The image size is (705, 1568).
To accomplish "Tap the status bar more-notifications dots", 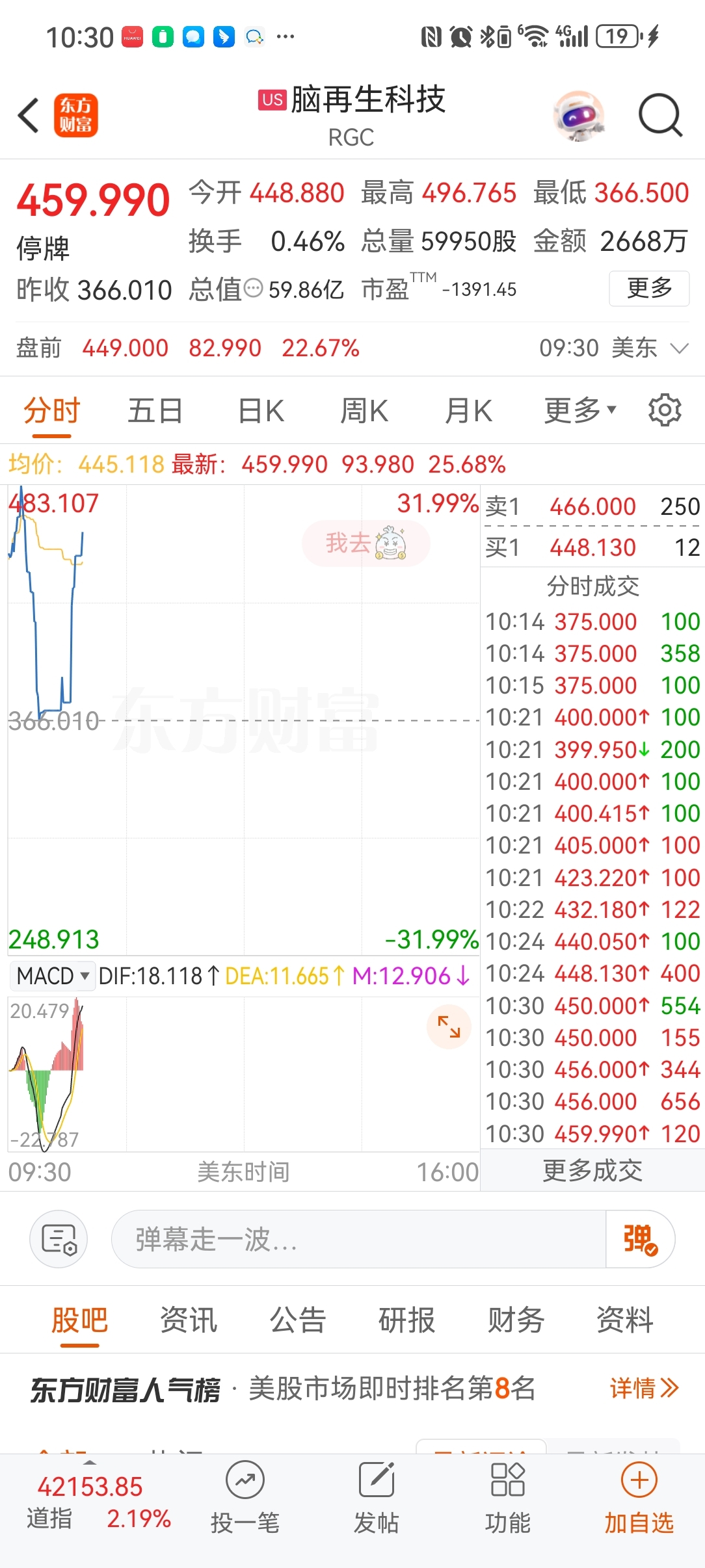I will (x=286, y=37).
